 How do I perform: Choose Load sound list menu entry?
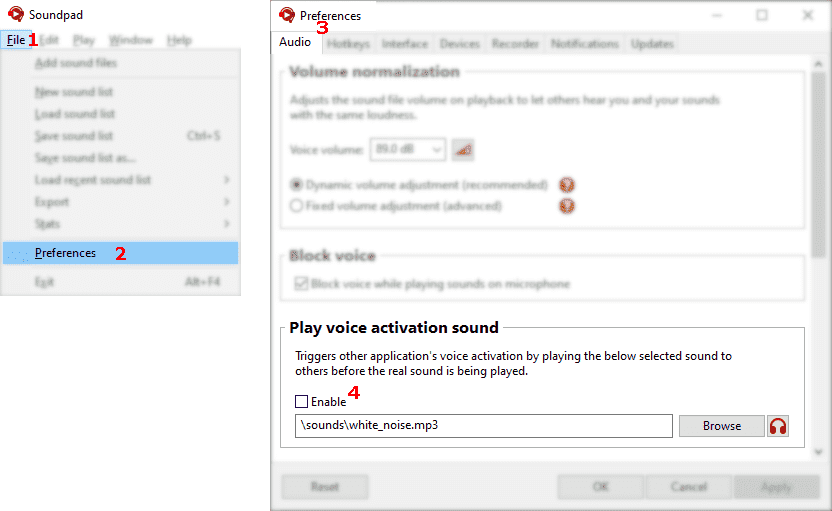pyautogui.click(x=121, y=114)
